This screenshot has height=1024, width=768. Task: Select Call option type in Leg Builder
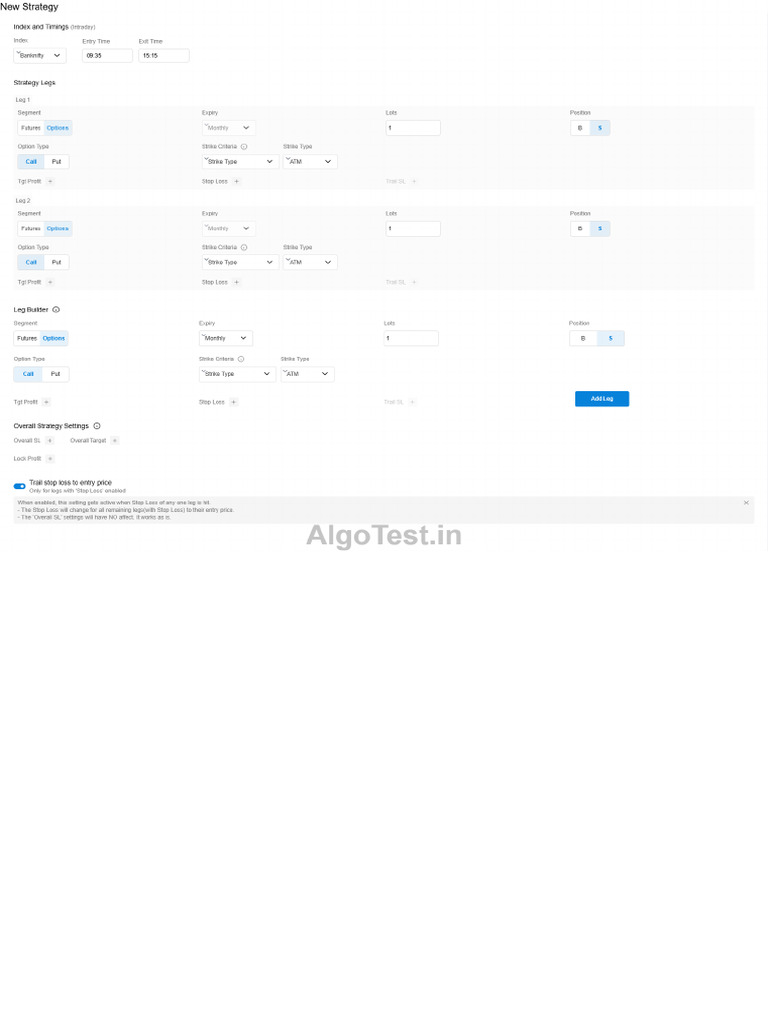click(x=28, y=374)
